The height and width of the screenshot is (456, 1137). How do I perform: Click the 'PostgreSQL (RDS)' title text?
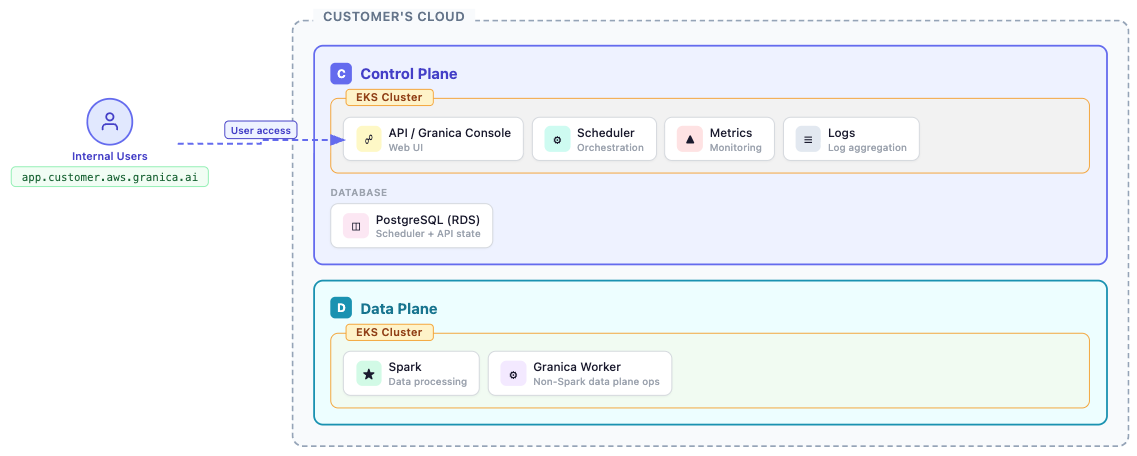428,220
